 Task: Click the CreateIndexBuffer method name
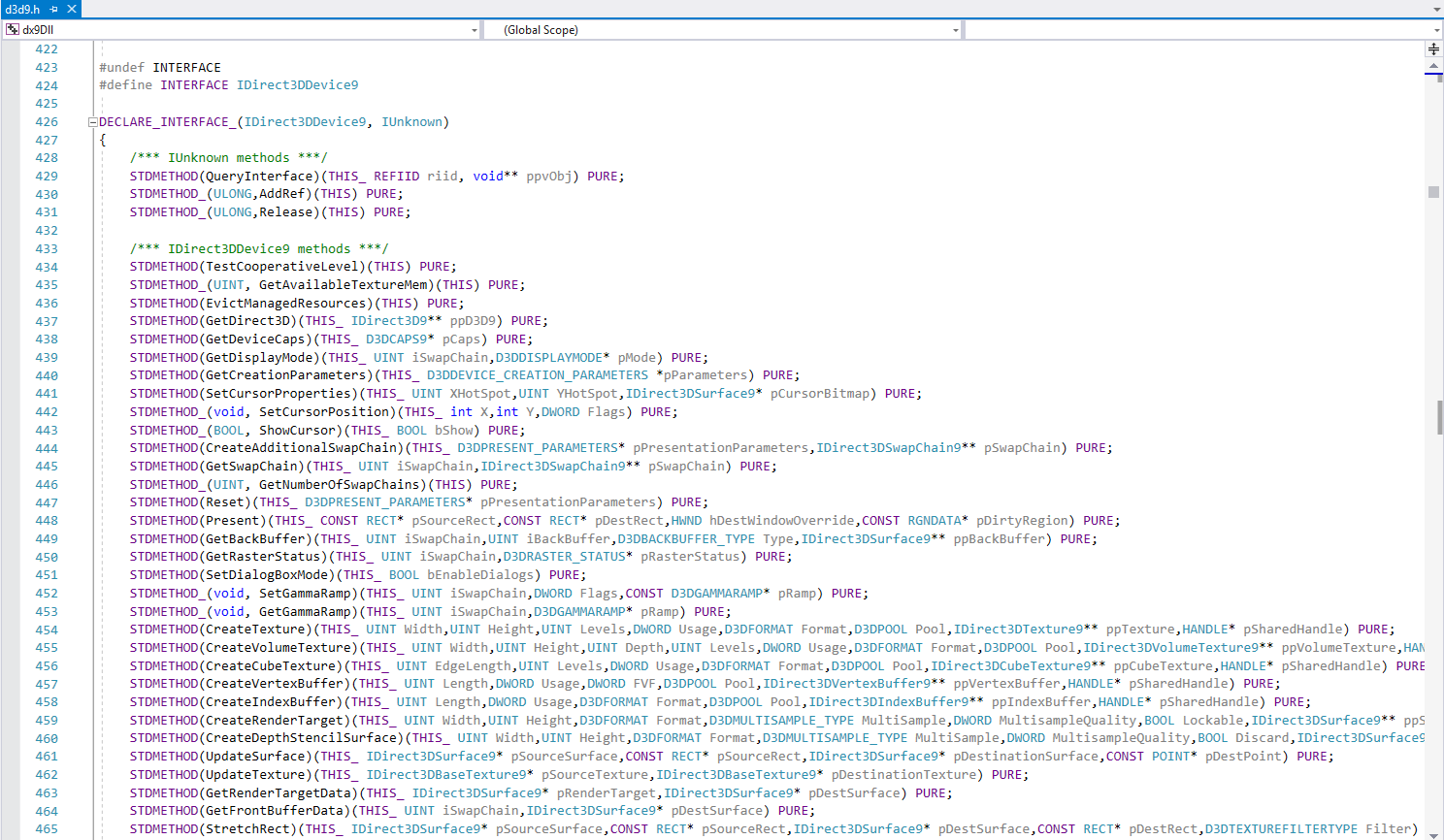click(x=271, y=702)
